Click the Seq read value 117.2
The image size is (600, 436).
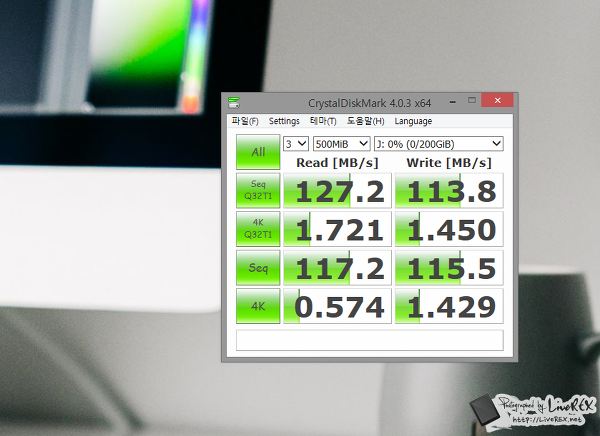click(x=338, y=268)
